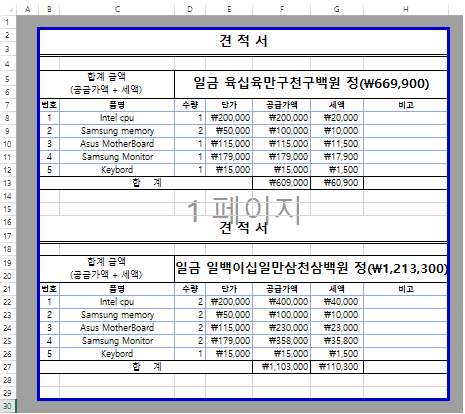465x414 pixels.
Task: Click the 합 계 cell in row 13
Action: click(146, 183)
